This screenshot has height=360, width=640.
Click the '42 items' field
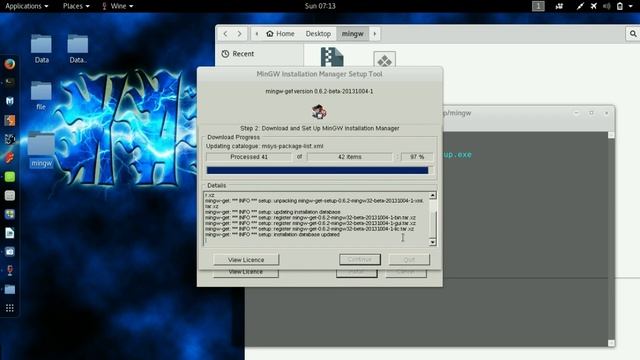point(350,157)
